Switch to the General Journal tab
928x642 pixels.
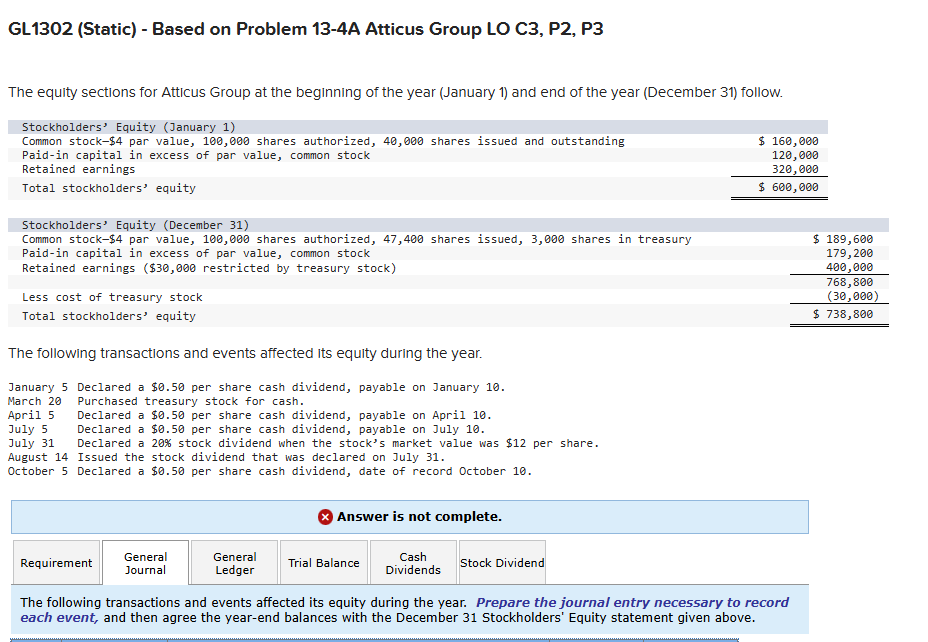(144, 562)
